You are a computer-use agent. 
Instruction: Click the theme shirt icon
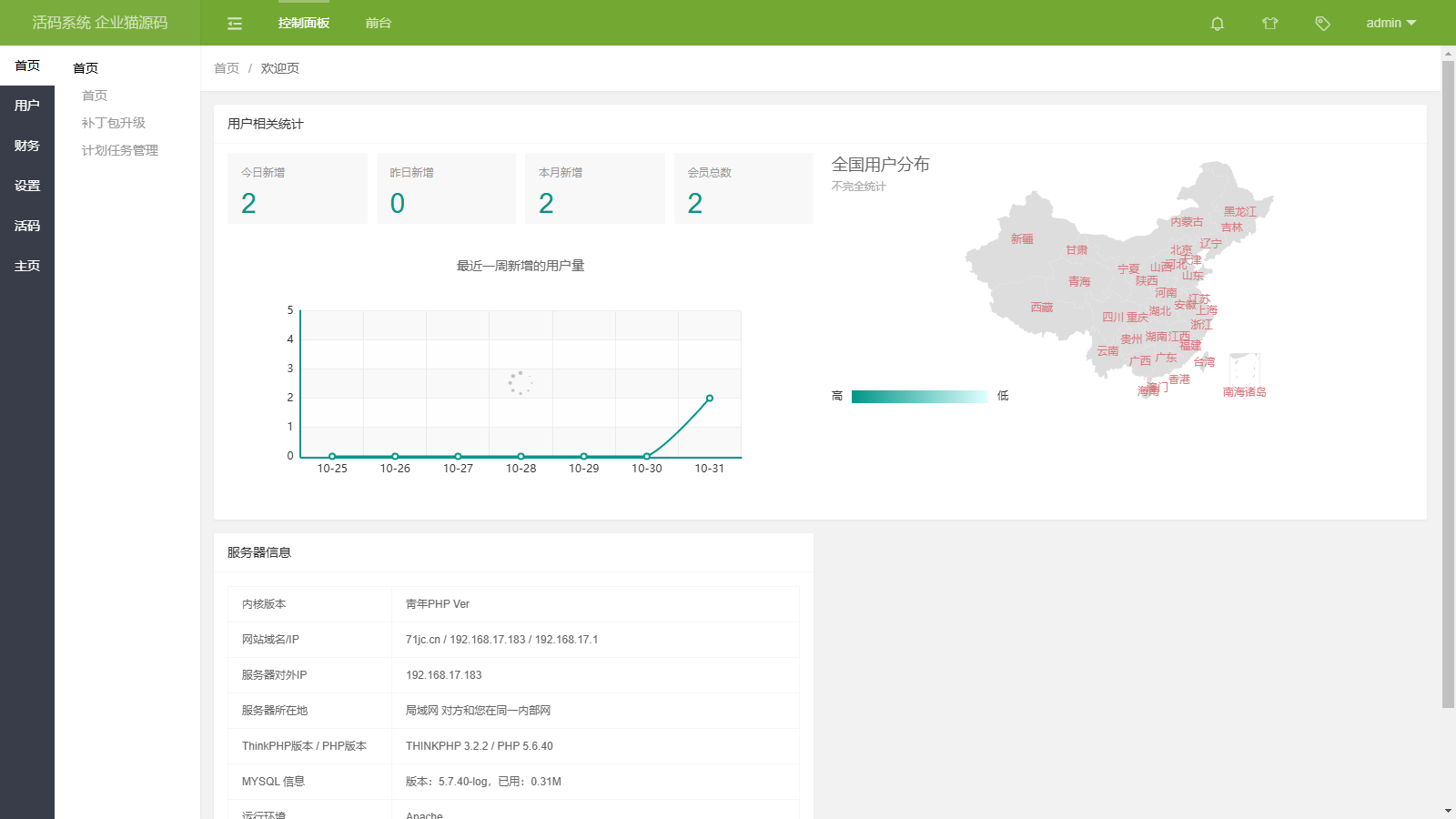[x=1269, y=24]
